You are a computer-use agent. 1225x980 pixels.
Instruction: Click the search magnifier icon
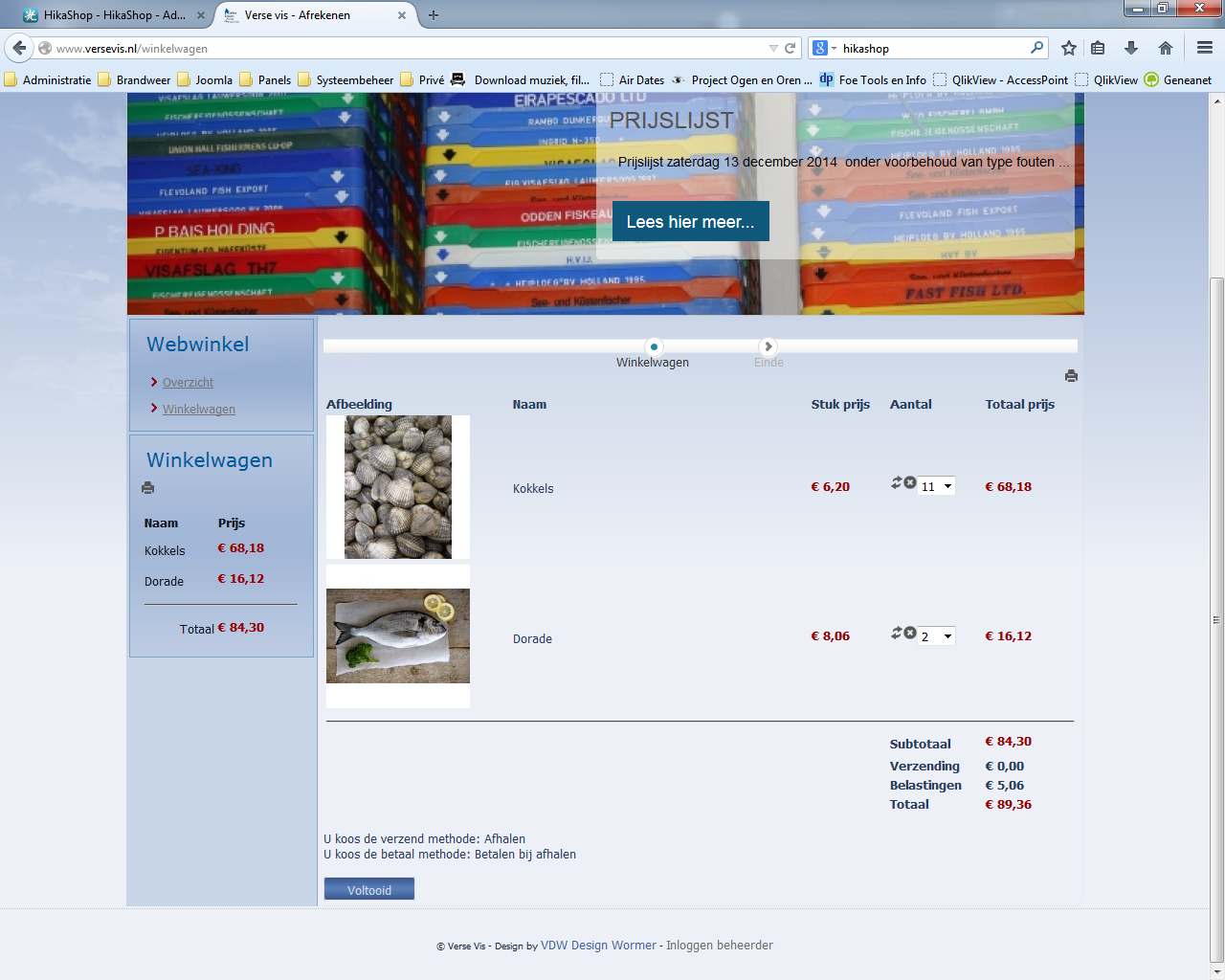coord(1037,48)
